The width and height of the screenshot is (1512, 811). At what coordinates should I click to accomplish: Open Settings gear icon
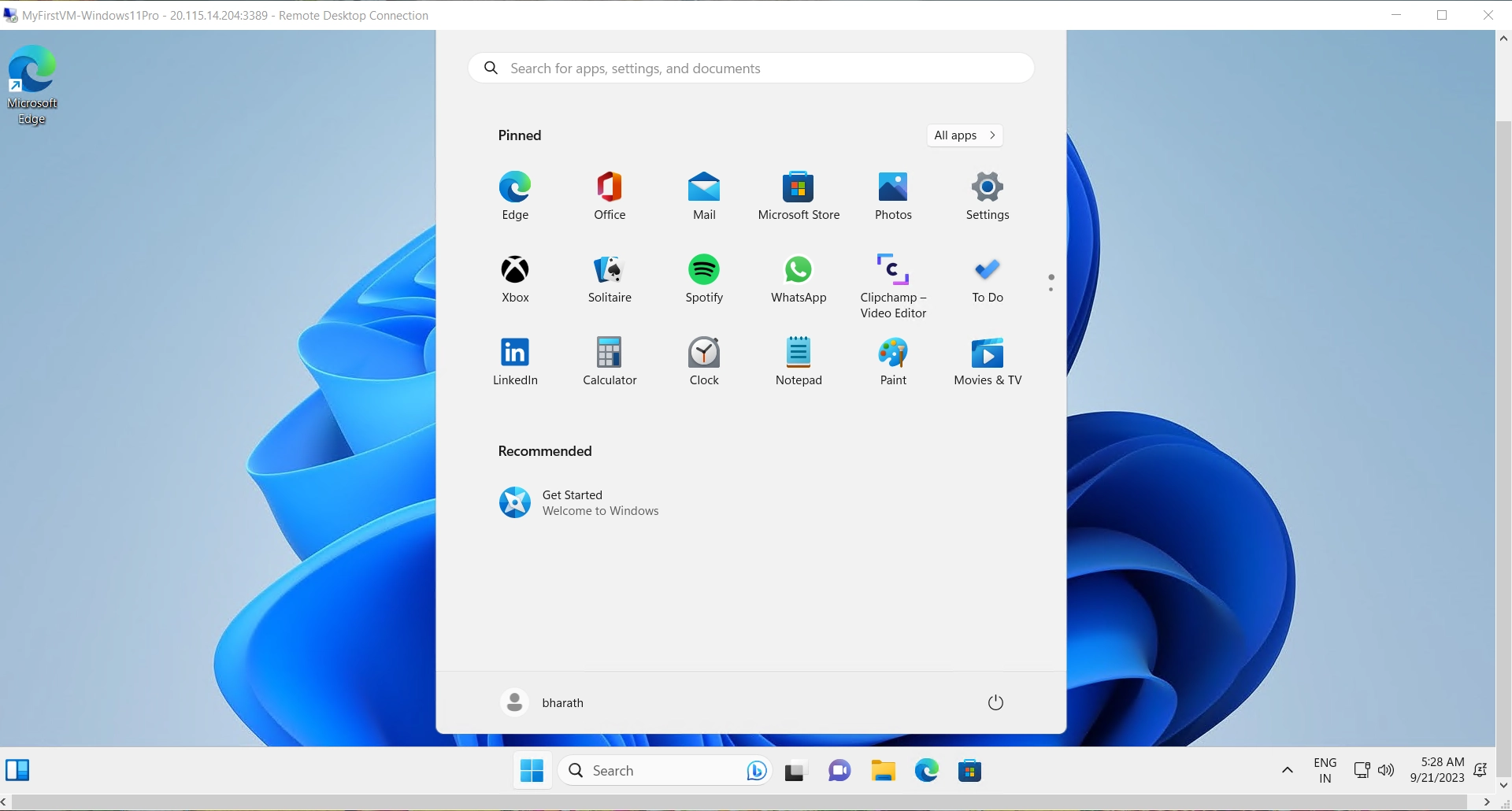(x=988, y=196)
